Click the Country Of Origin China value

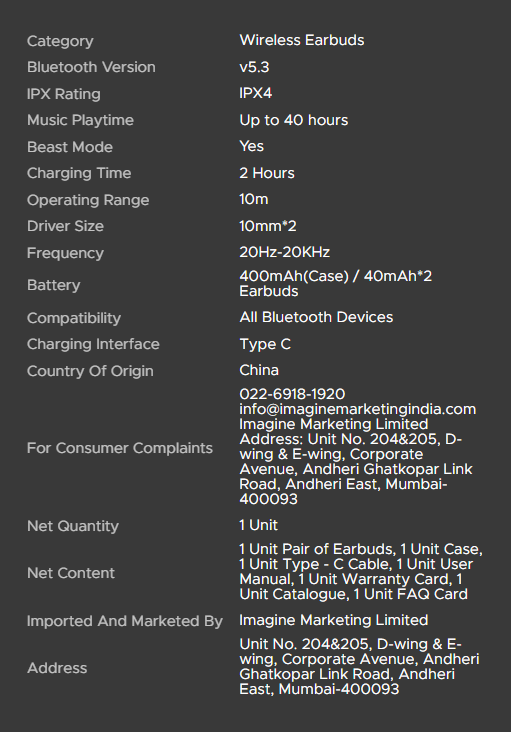pyautogui.click(x=259, y=370)
